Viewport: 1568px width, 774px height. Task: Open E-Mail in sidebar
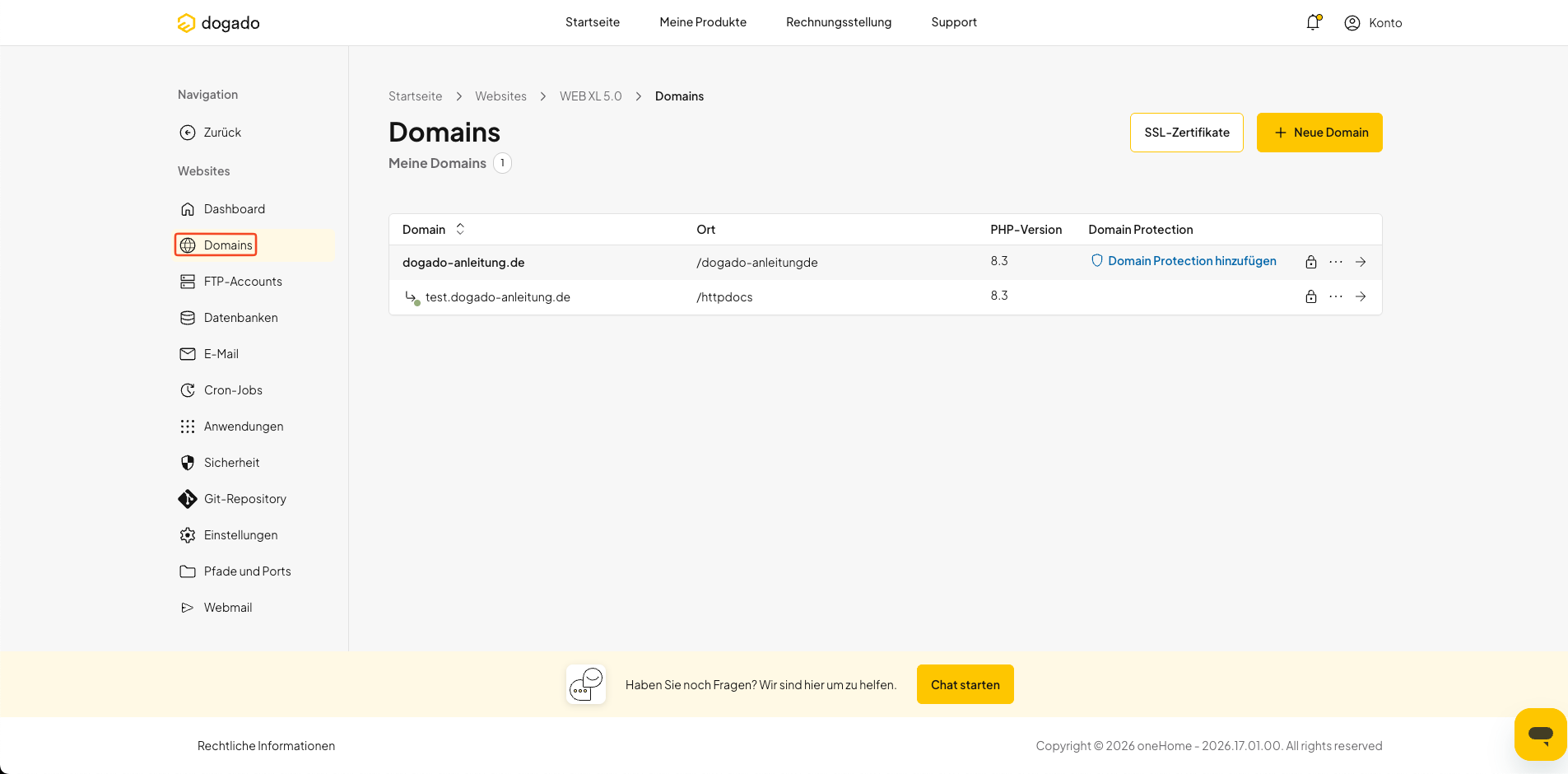coord(209,354)
